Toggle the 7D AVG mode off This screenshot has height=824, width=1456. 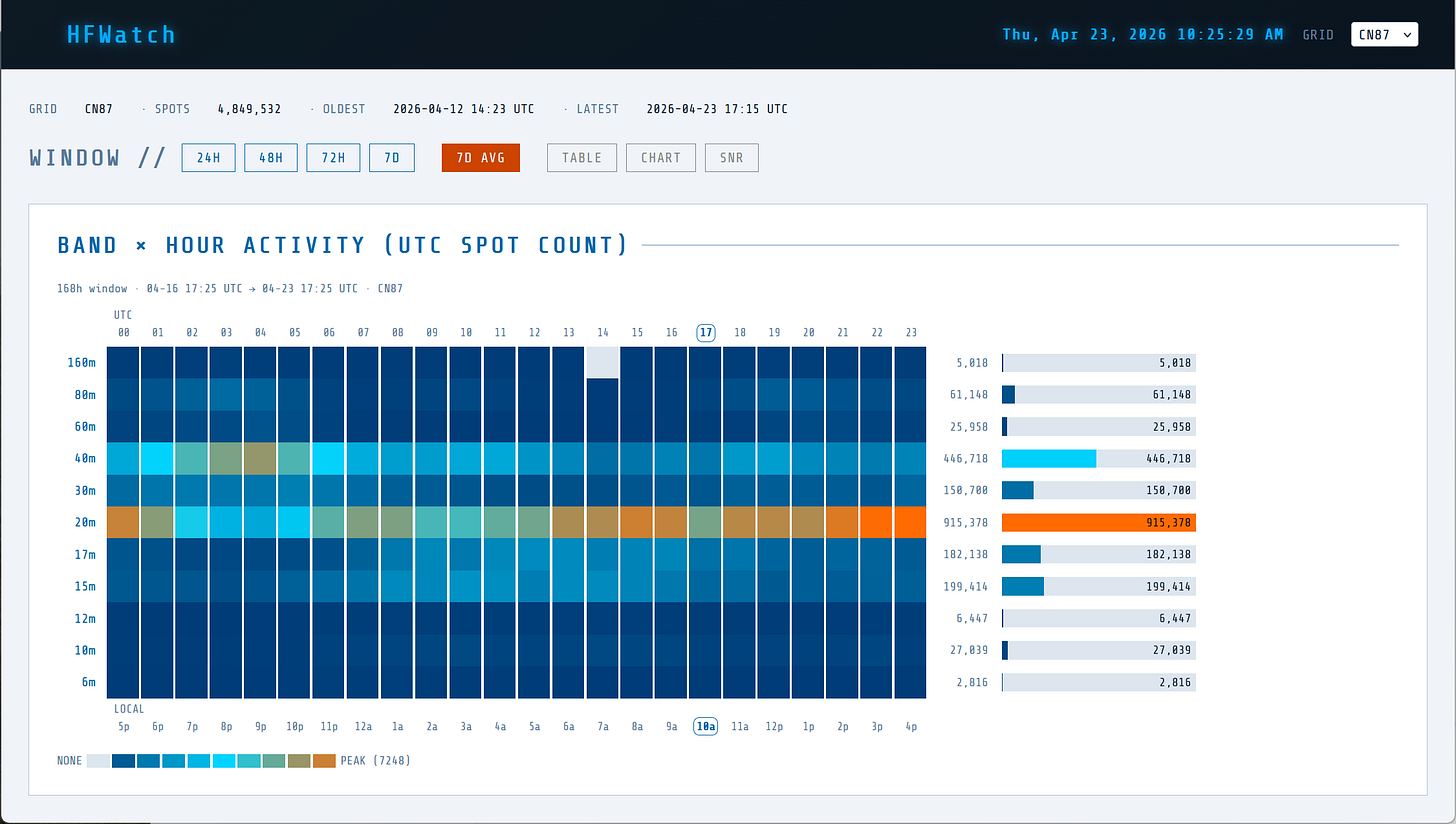point(480,157)
